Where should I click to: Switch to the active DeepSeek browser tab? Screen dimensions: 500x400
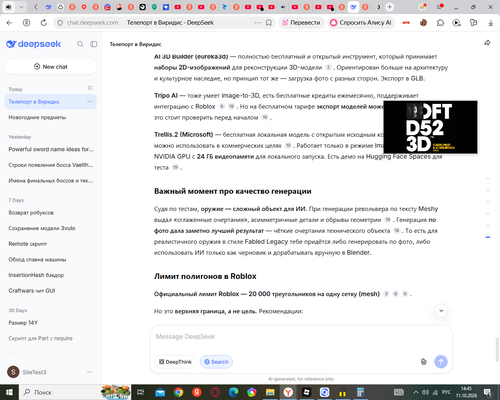point(353,7)
